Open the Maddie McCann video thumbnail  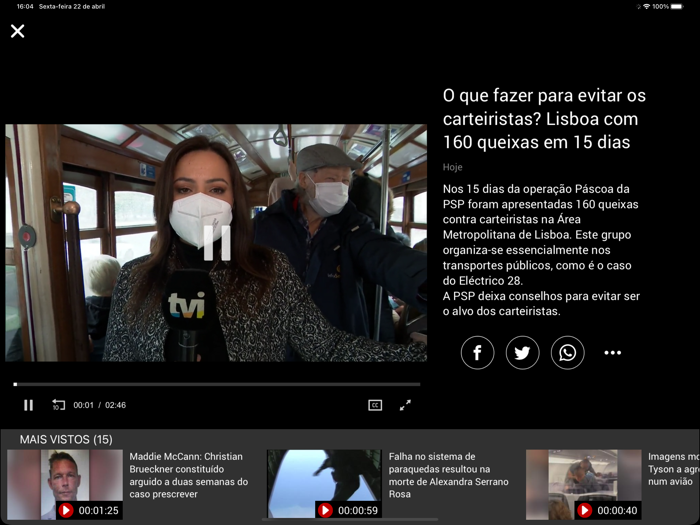coord(65,484)
